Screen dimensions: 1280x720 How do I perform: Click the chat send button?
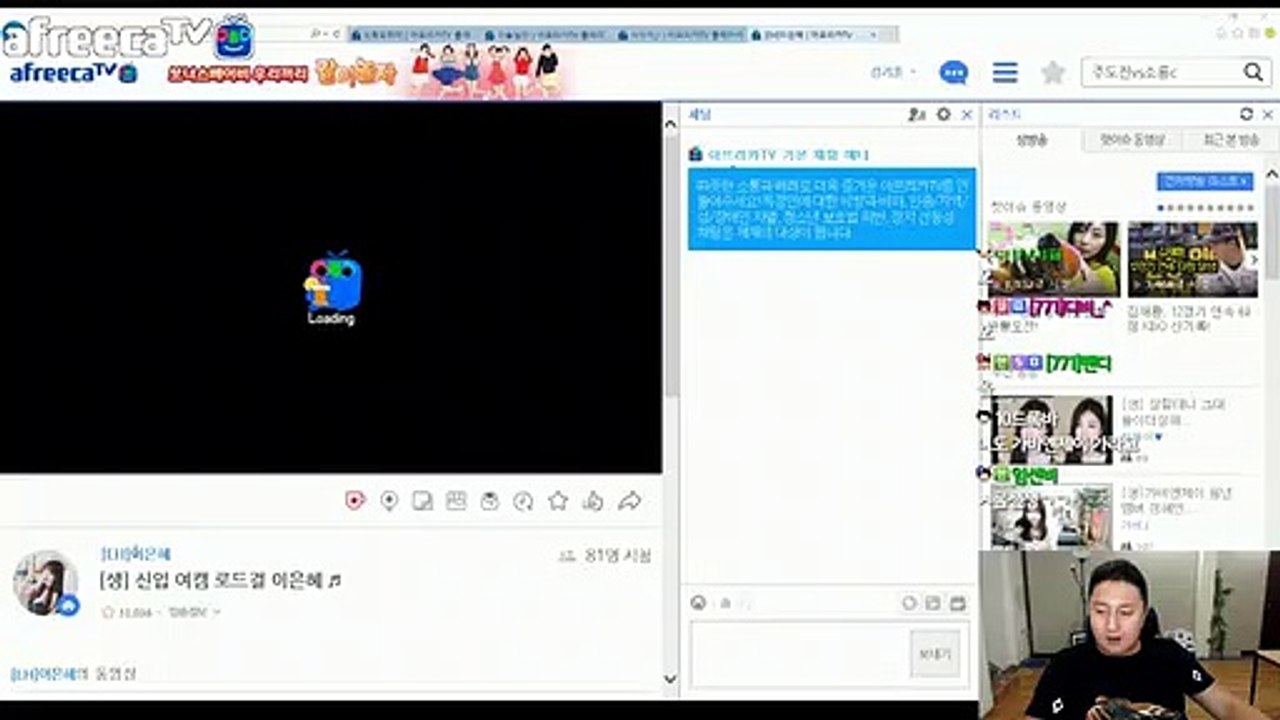pos(935,654)
